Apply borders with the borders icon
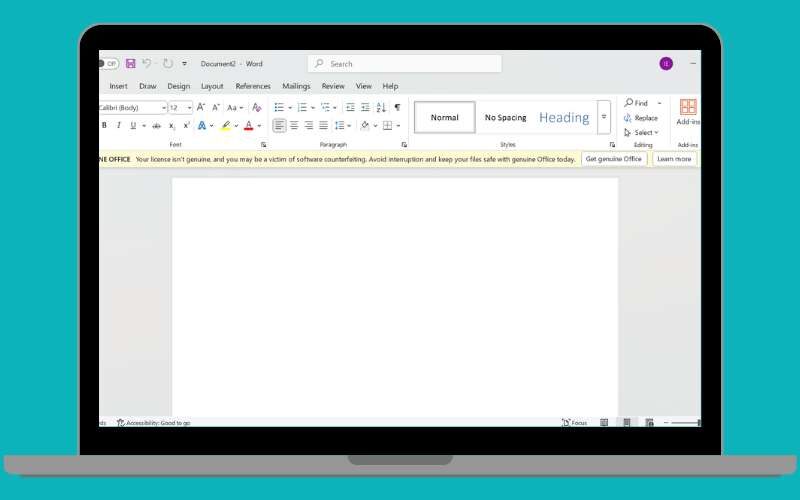Screen dimensions: 800x500 point(388,126)
